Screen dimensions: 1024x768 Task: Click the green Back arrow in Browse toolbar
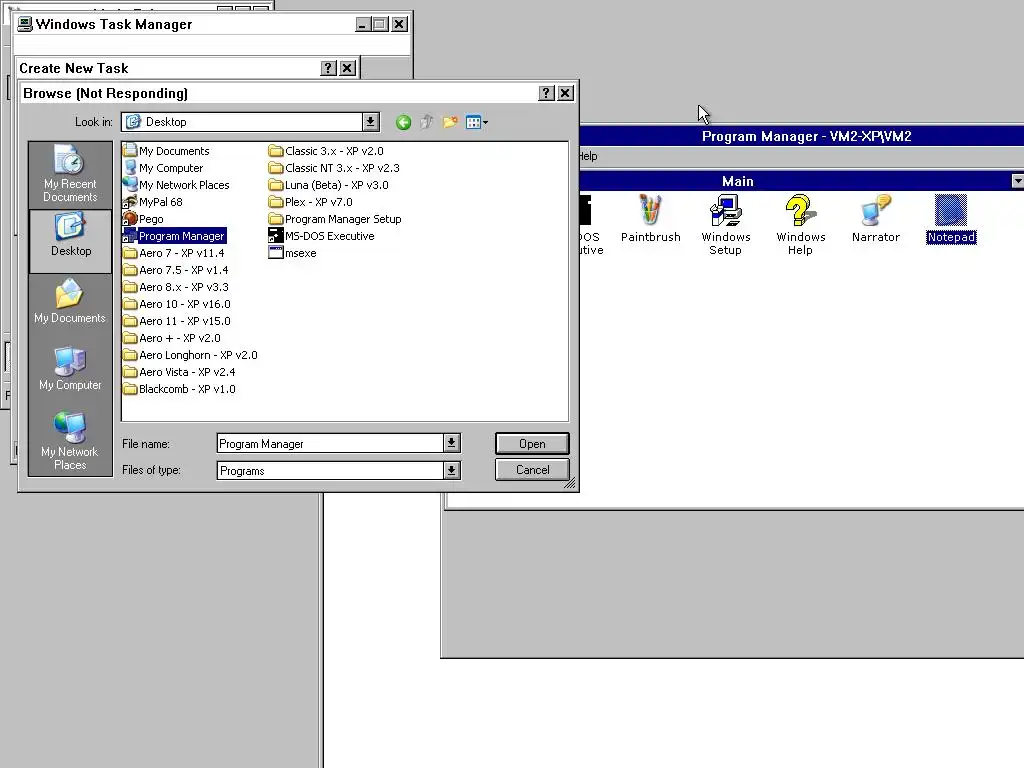[403, 122]
